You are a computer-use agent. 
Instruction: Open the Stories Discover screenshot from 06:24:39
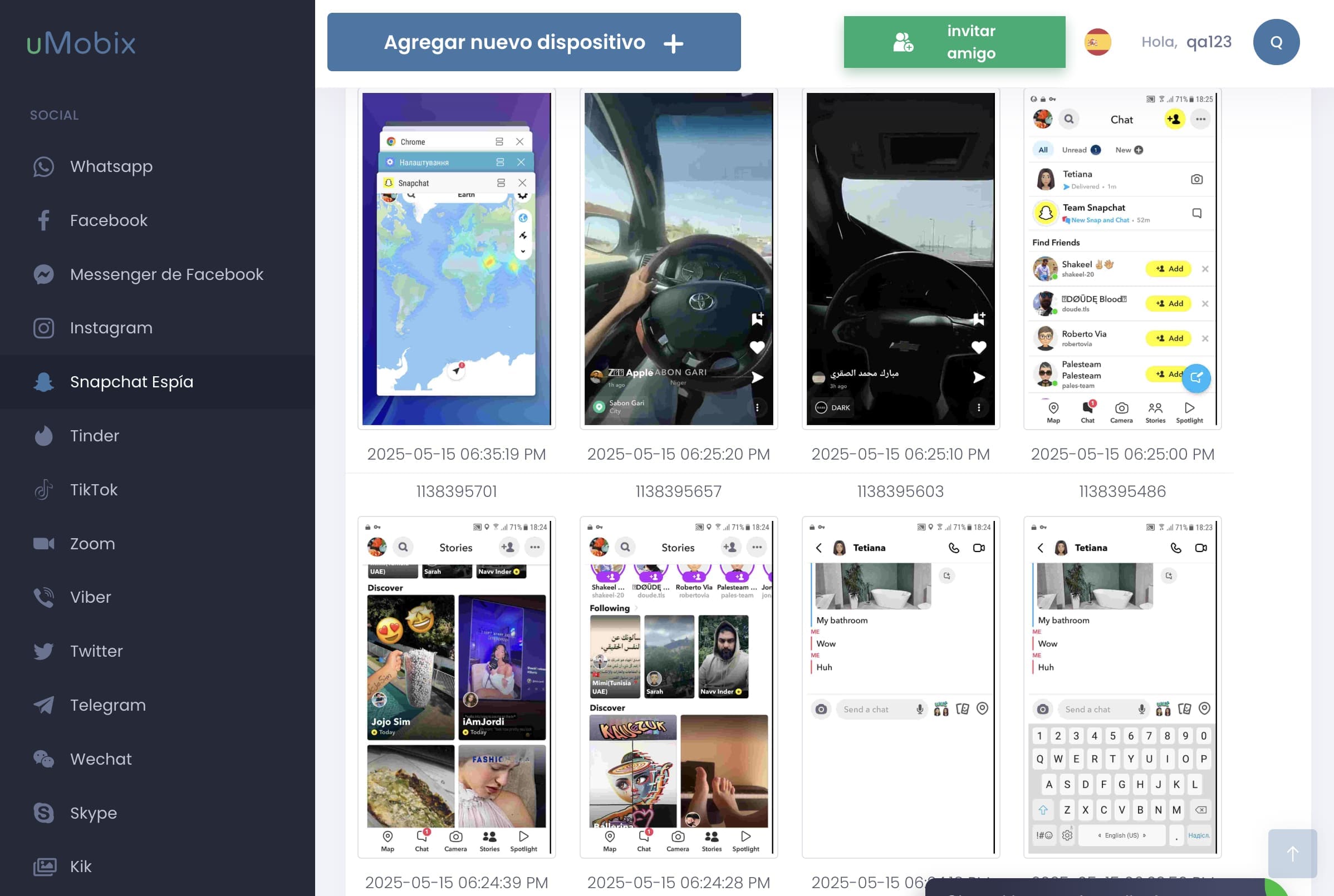457,687
